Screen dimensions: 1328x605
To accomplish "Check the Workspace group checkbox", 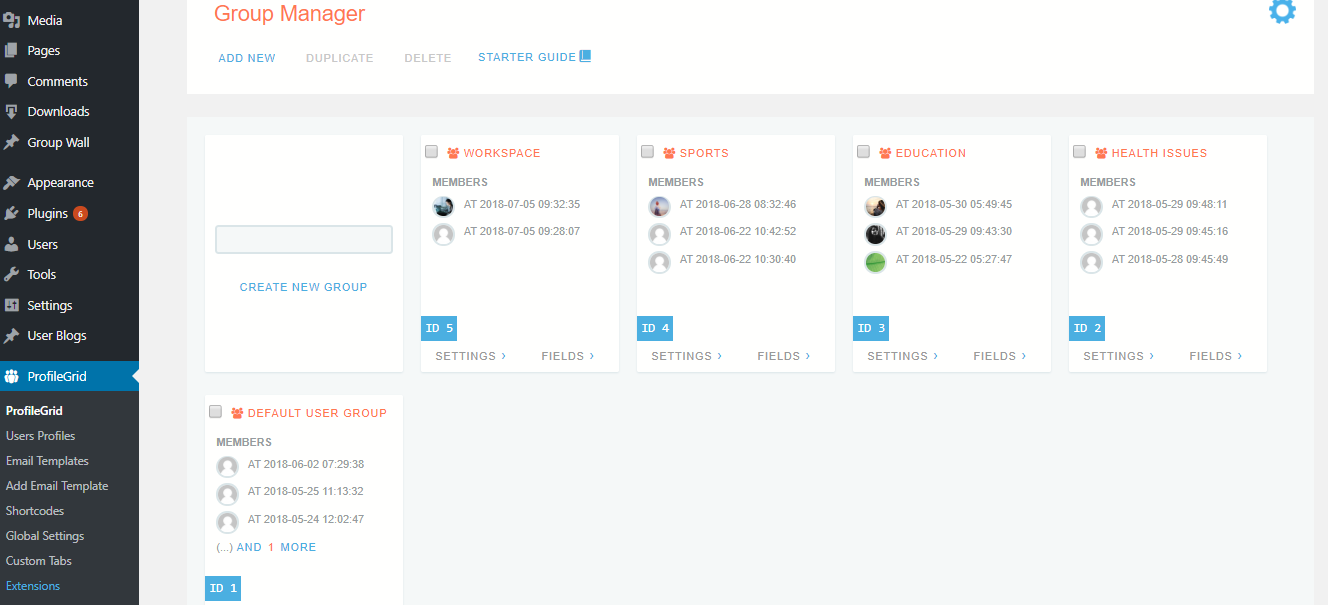I will pos(431,152).
